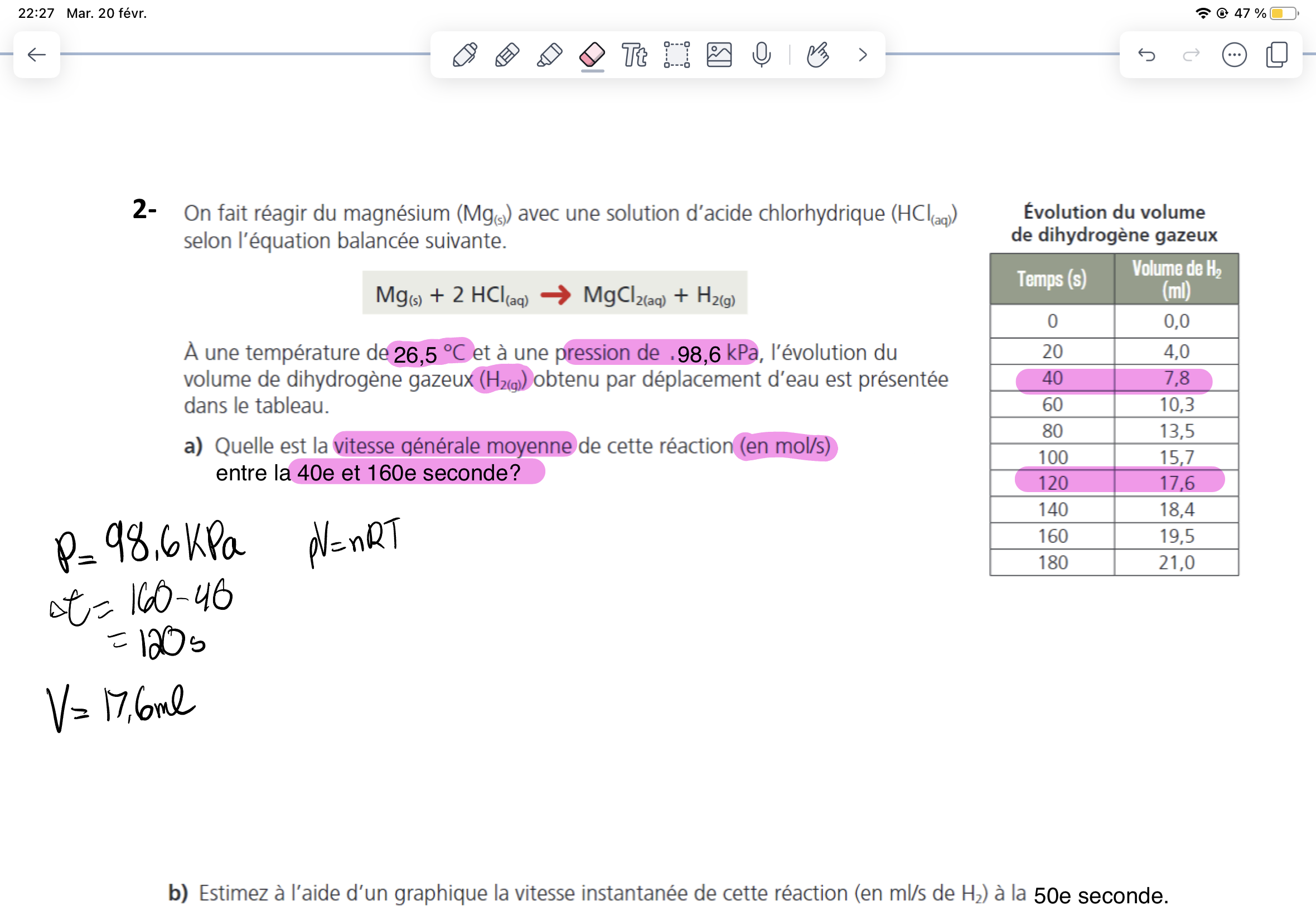Tap the clock showing 22:27
This screenshot has height=915, width=1316.
point(36,13)
